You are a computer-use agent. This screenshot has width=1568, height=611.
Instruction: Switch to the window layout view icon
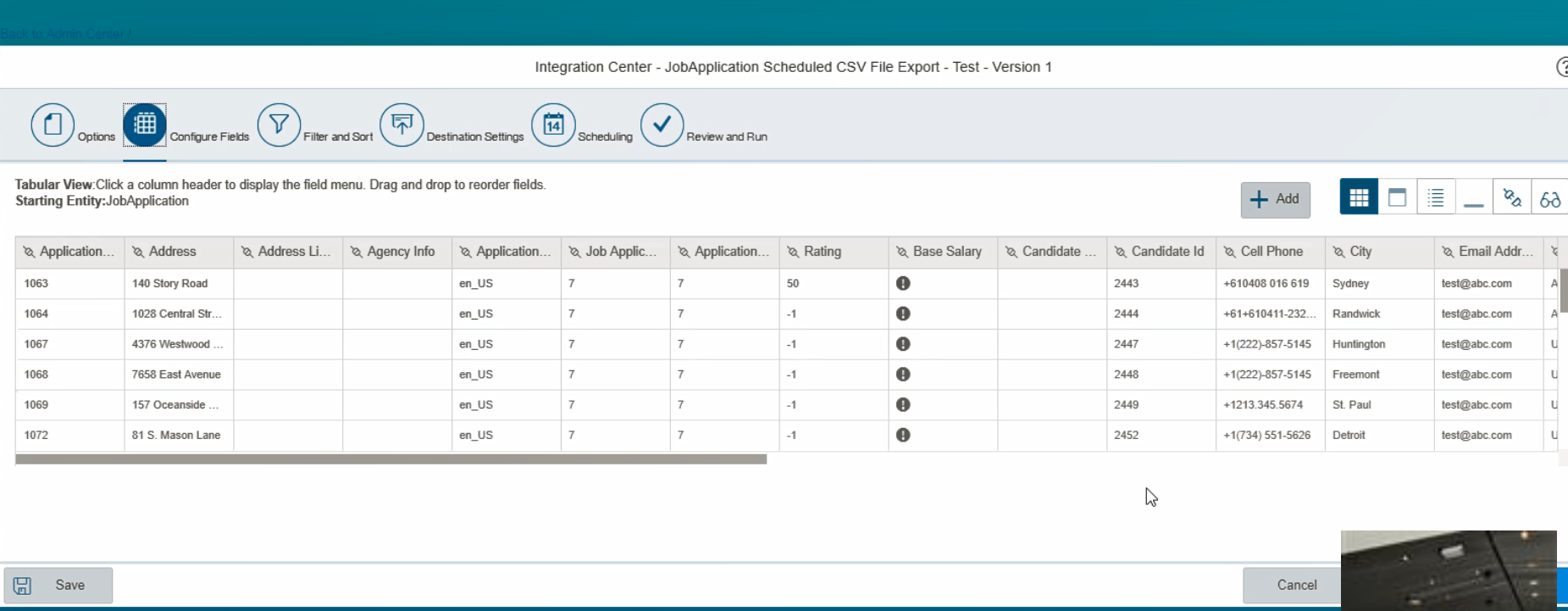[x=1397, y=197]
